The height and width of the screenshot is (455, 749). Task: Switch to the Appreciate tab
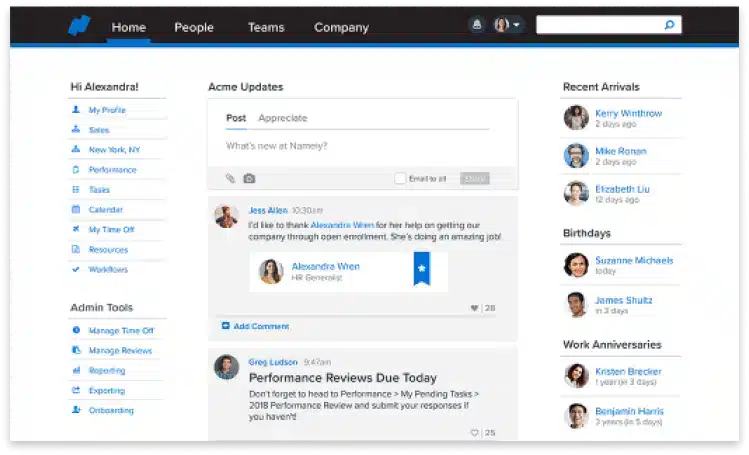point(282,118)
